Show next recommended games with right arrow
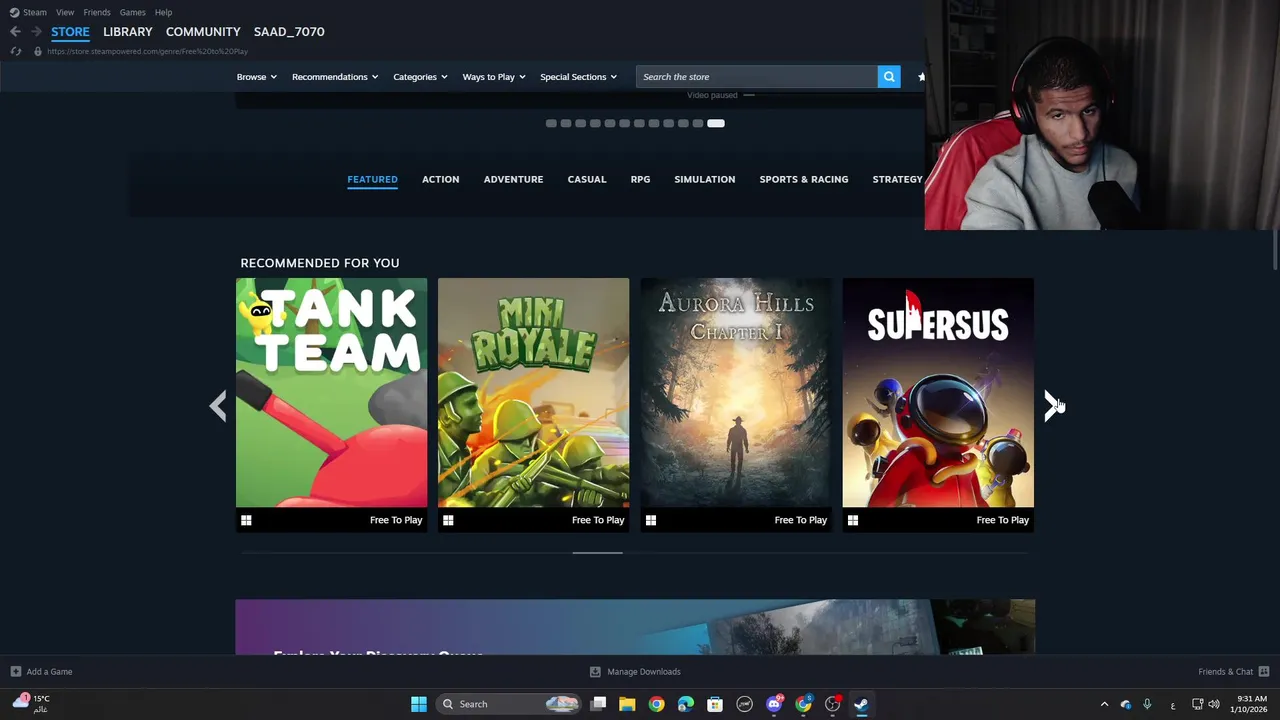This screenshot has width=1280, height=720. 1051,405
